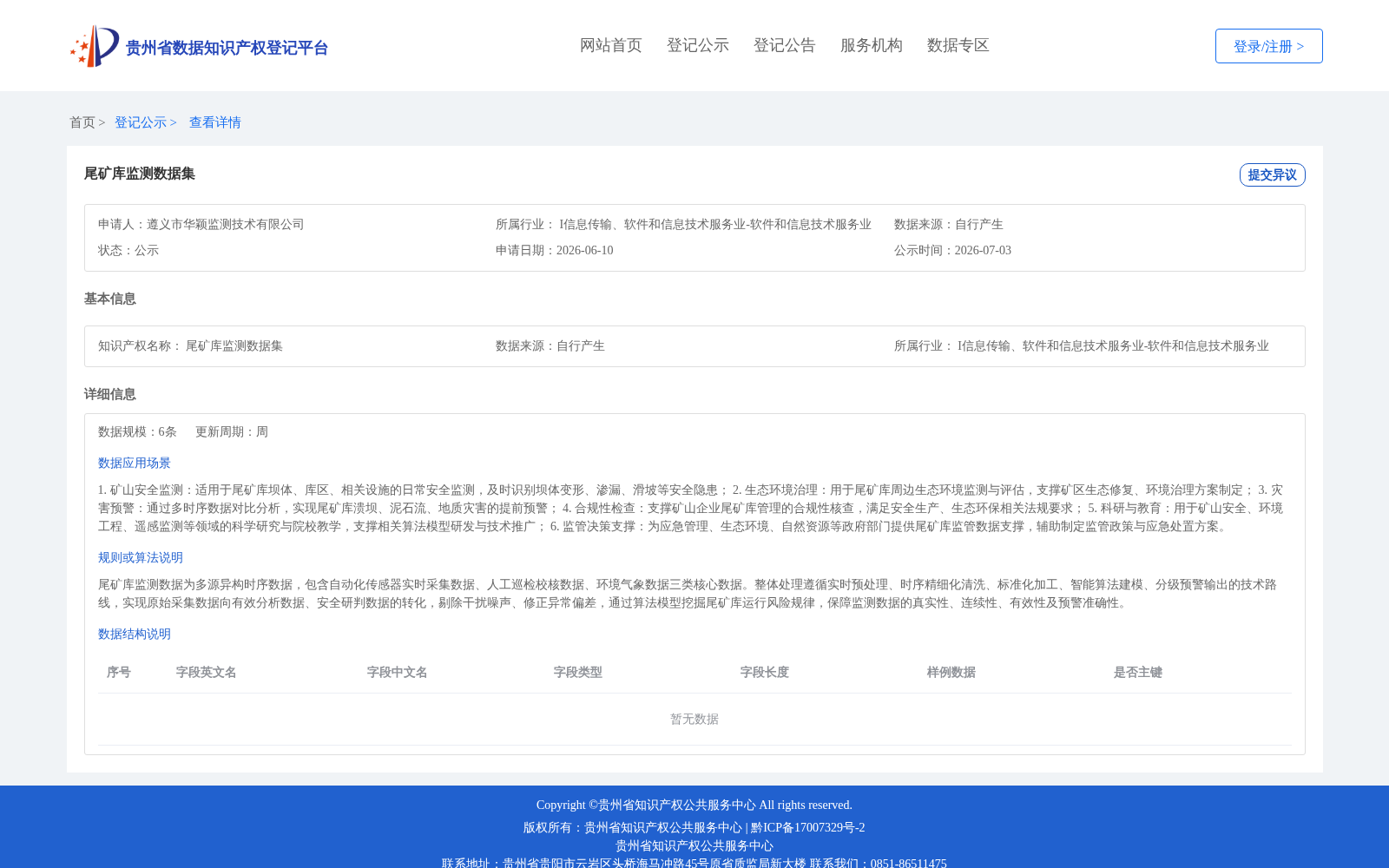The height and width of the screenshot is (868, 1389).
Task: Click 数据来源：自行产生 in top info box
Action: [x=949, y=224]
